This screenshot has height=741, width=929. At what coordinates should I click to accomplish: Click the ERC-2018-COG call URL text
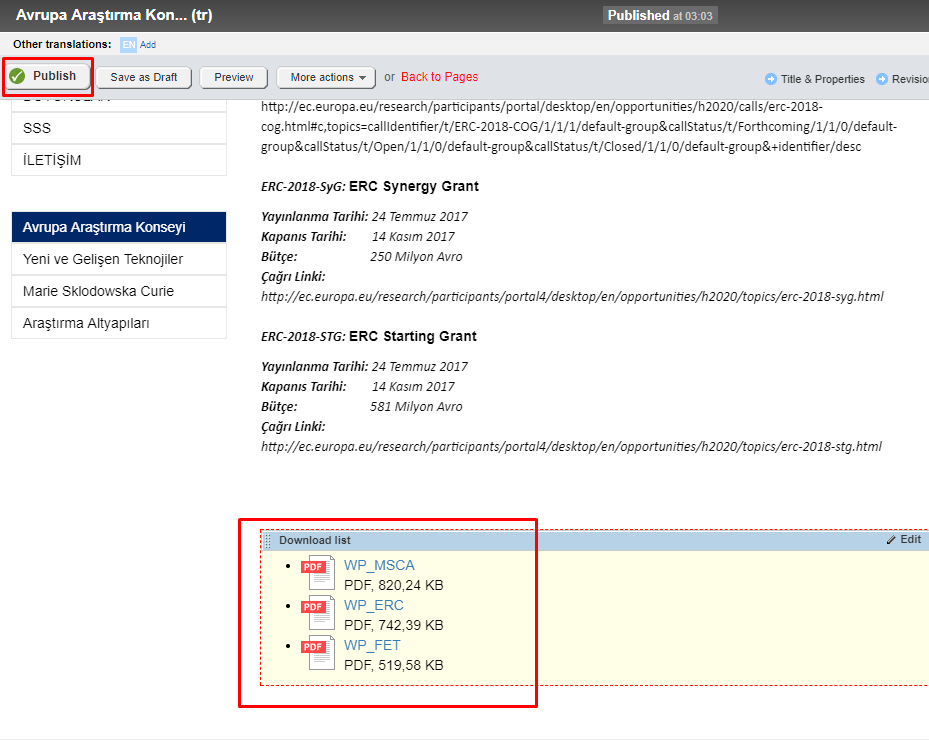pos(579,127)
